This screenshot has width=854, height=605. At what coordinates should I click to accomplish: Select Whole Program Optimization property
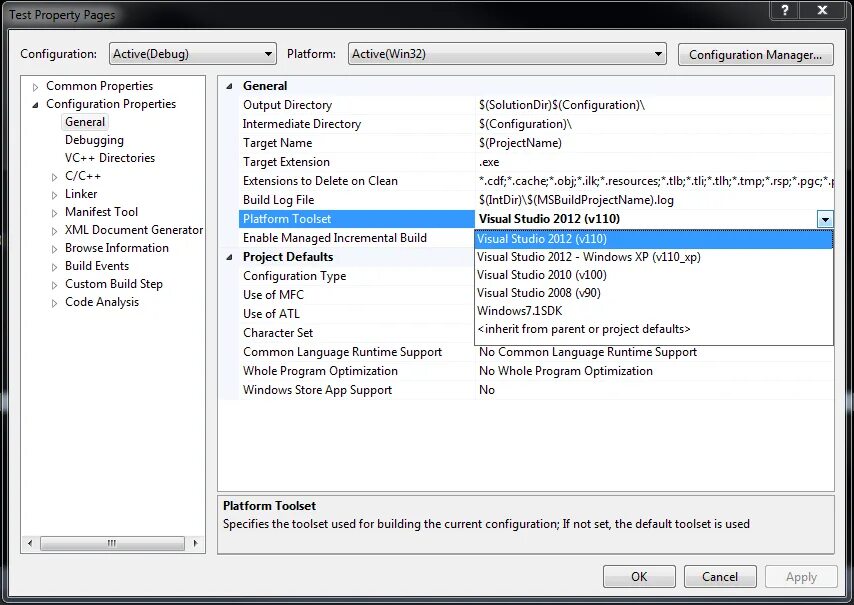pos(357,371)
